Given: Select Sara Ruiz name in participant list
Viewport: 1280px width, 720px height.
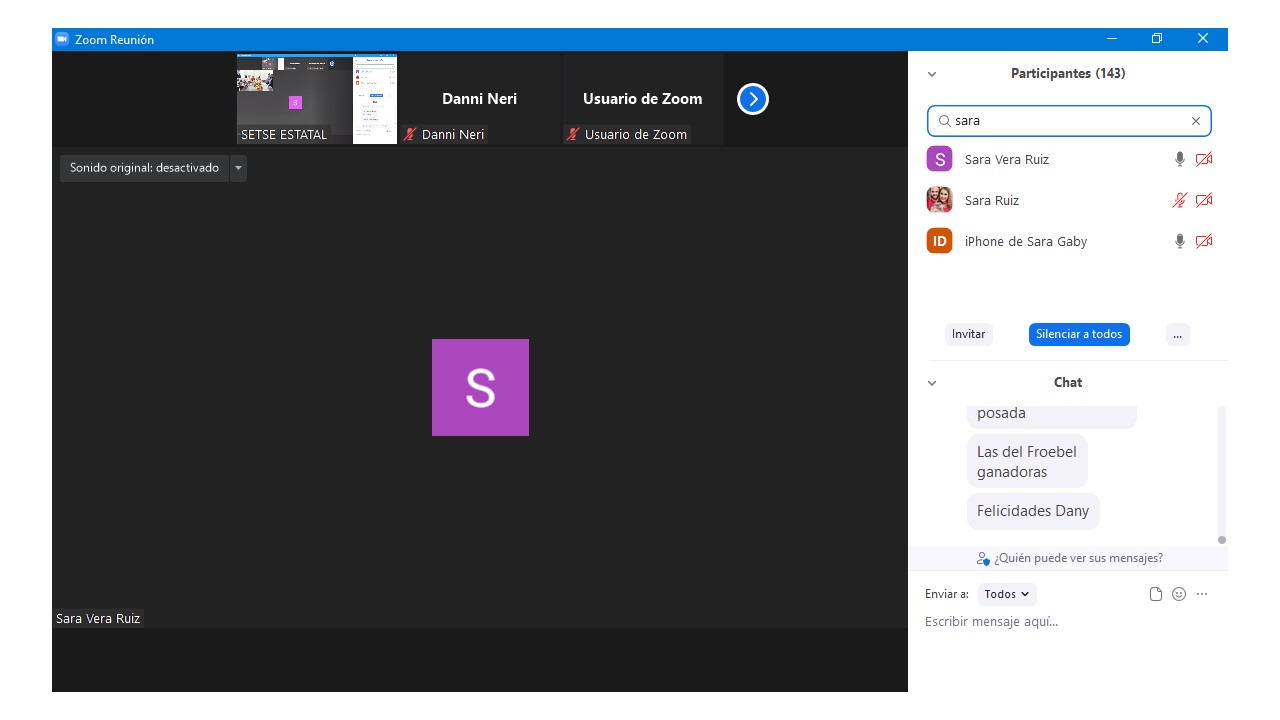Looking at the screenshot, I should coord(992,200).
